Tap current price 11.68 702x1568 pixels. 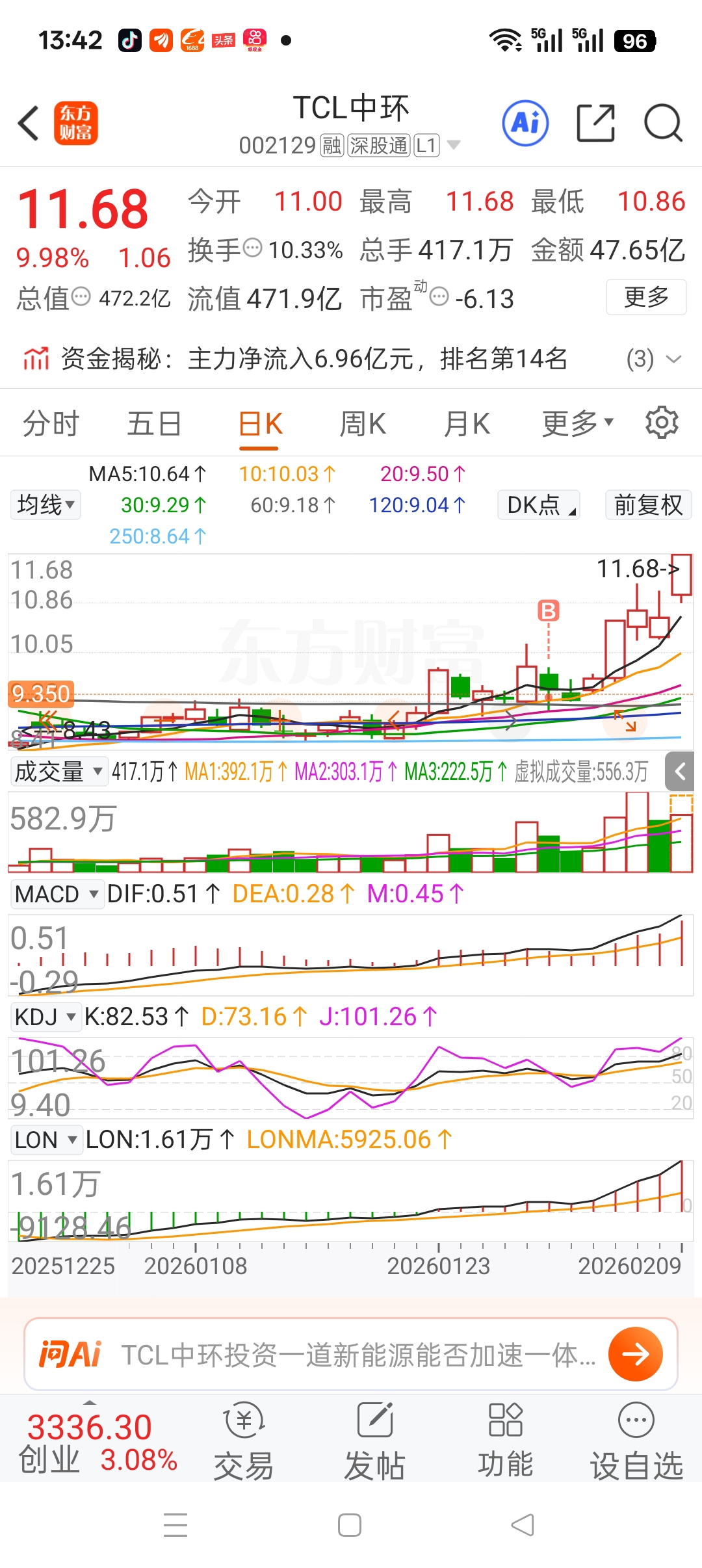(83, 209)
